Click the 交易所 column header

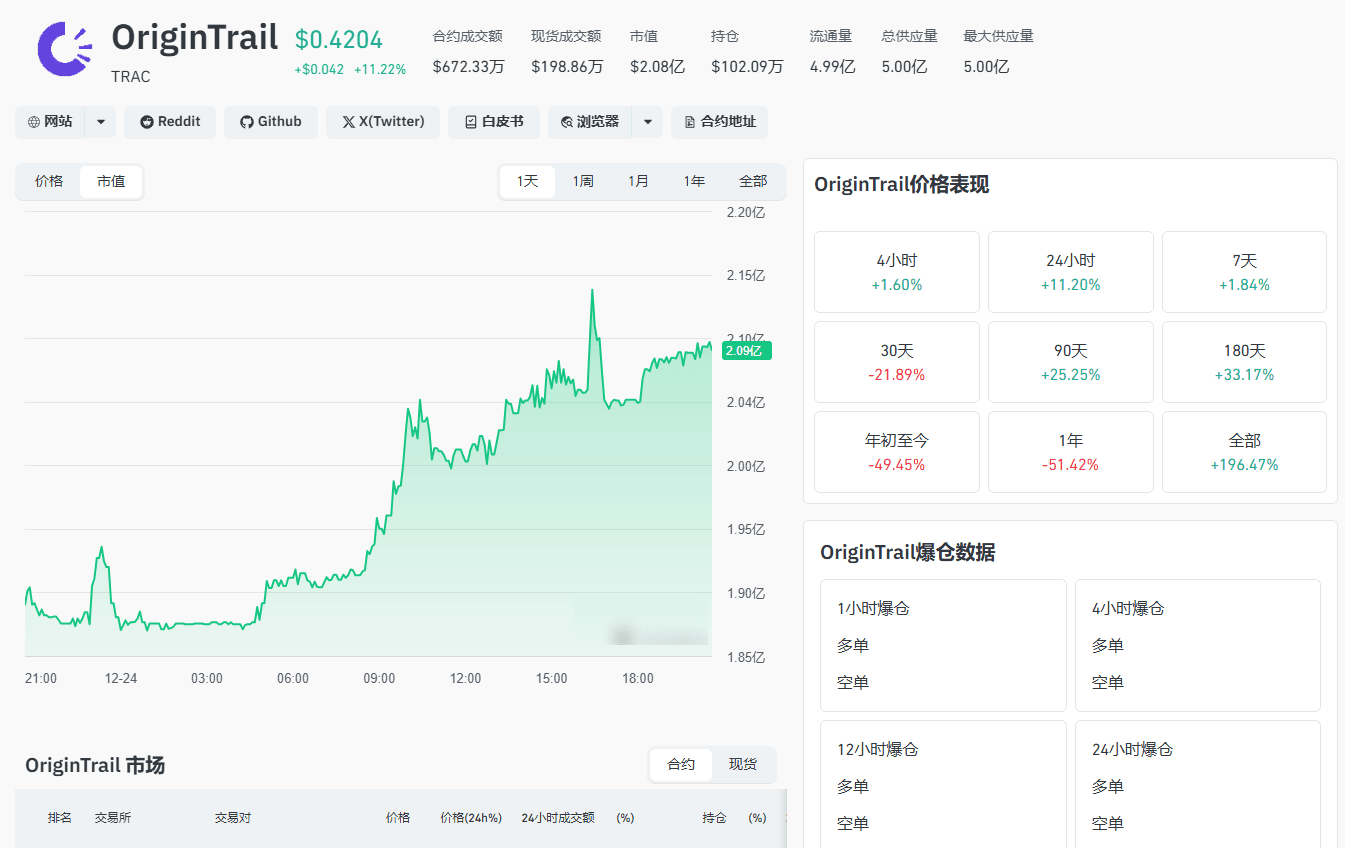click(x=113, y=818)
